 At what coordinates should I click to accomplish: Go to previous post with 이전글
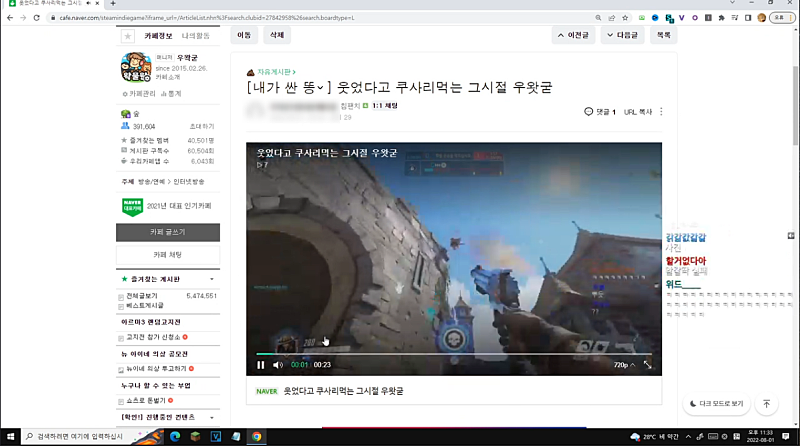click(573, 35)
